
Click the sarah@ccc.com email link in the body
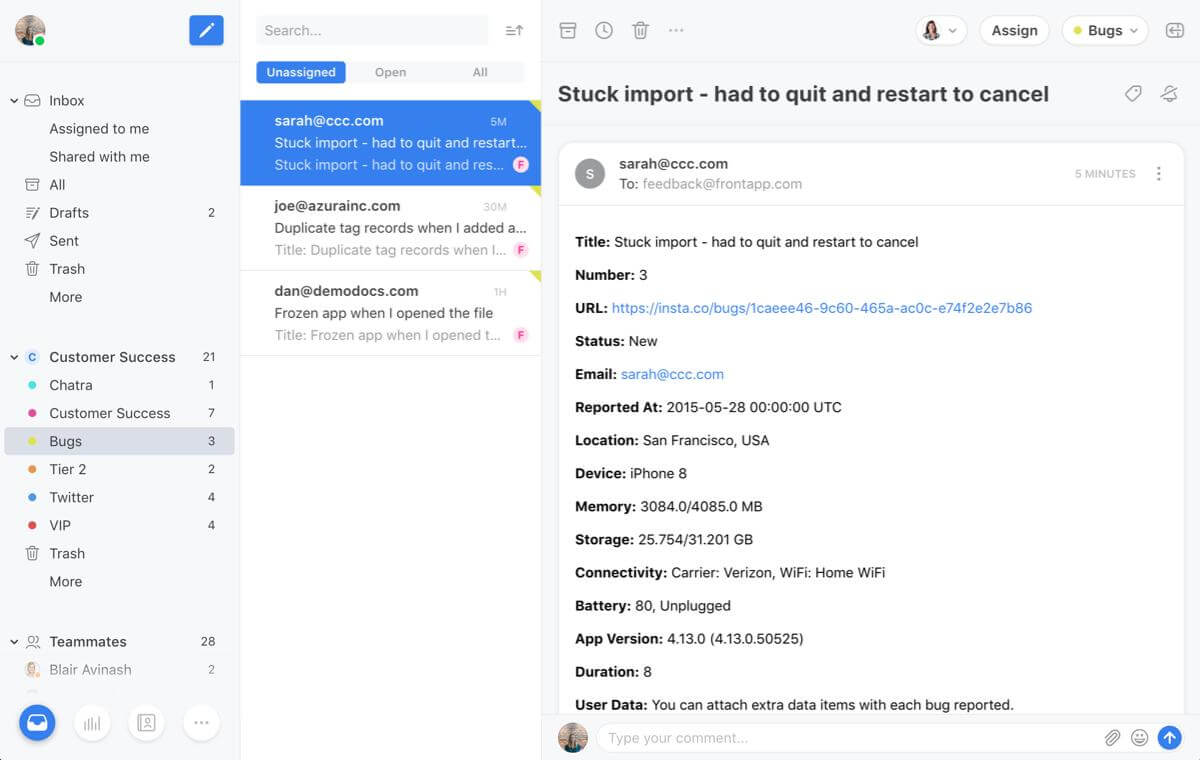672,374
